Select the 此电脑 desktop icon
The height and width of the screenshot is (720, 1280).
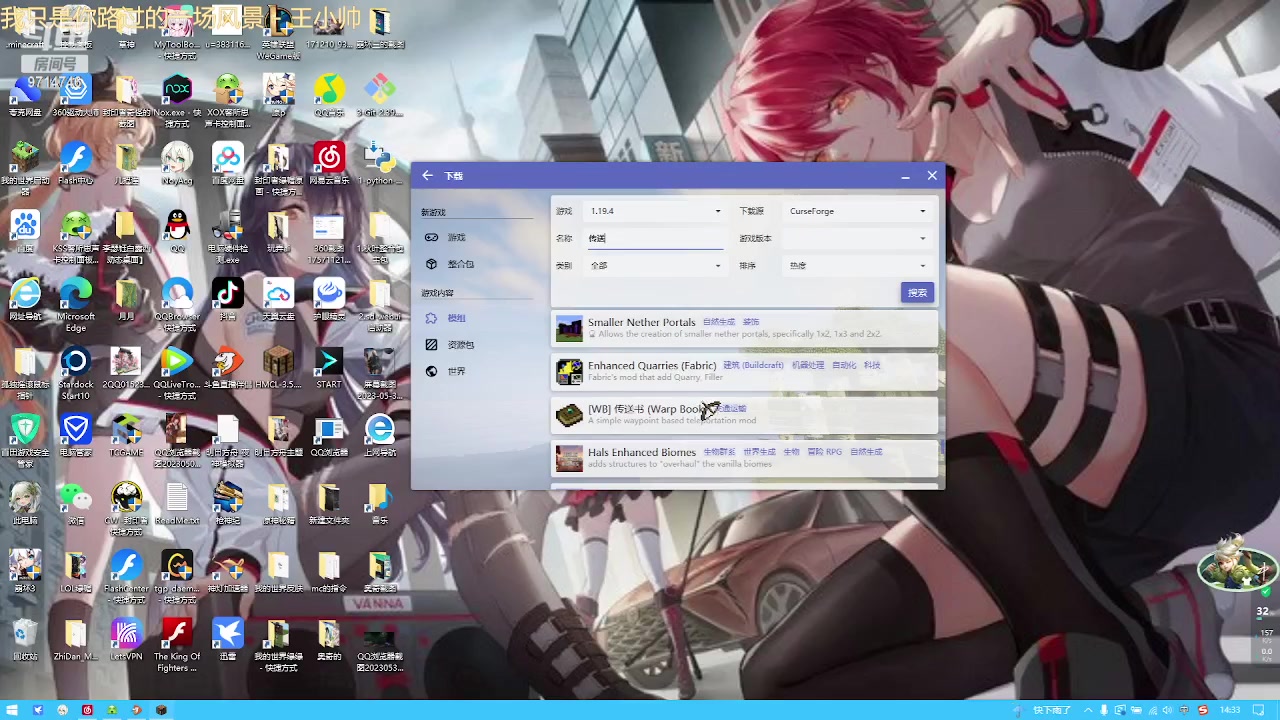(25, 505)
